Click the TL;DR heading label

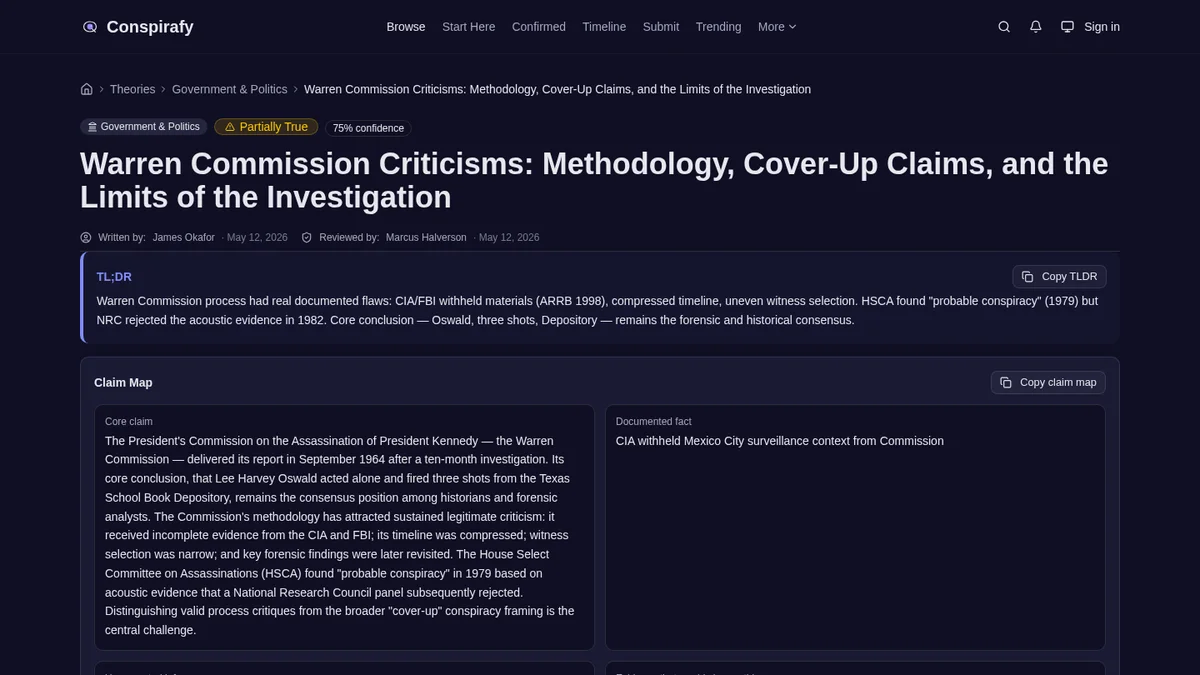point(114,277)
